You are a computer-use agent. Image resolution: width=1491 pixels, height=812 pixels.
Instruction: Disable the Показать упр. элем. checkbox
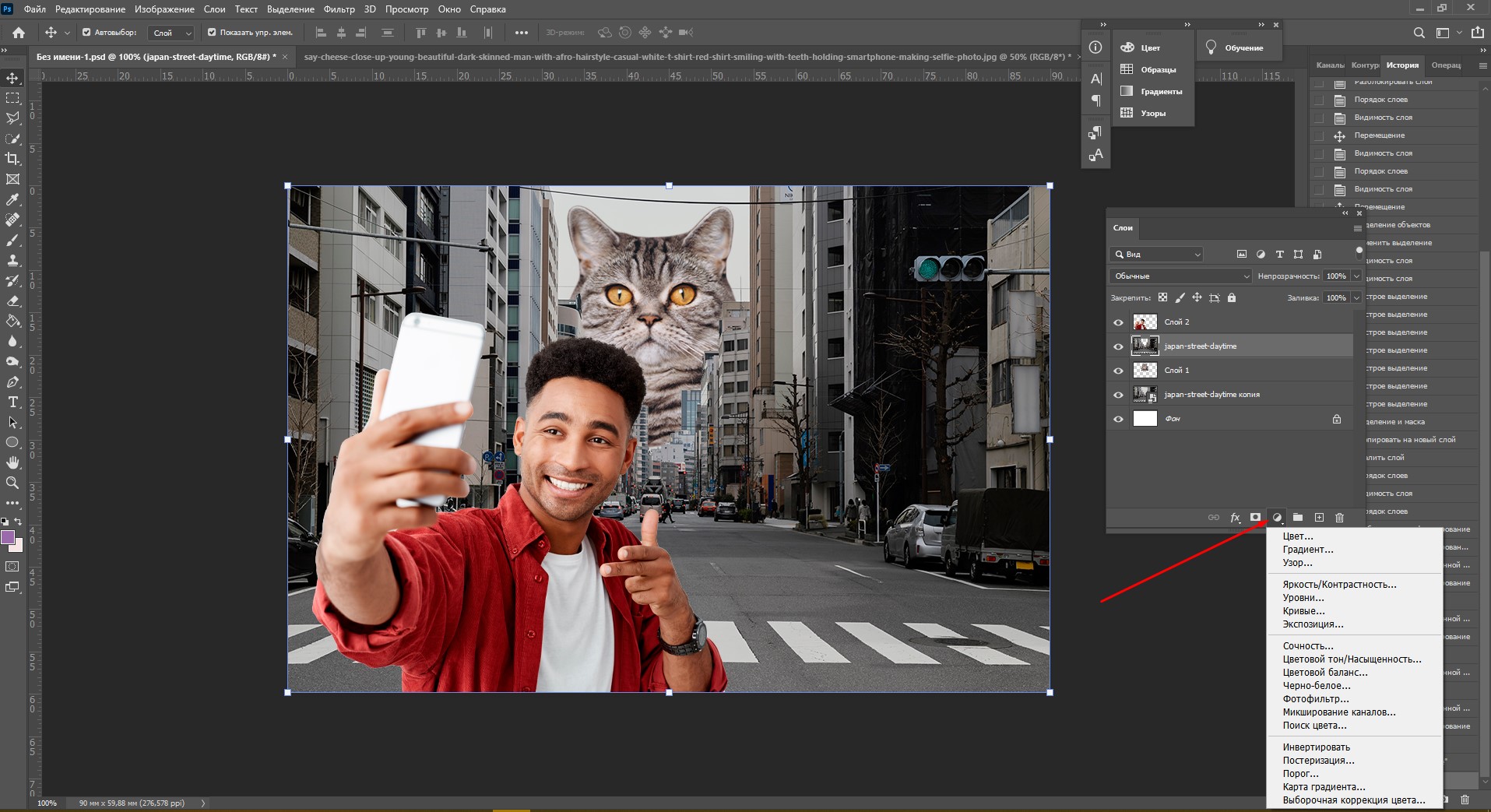pos(212,33)
